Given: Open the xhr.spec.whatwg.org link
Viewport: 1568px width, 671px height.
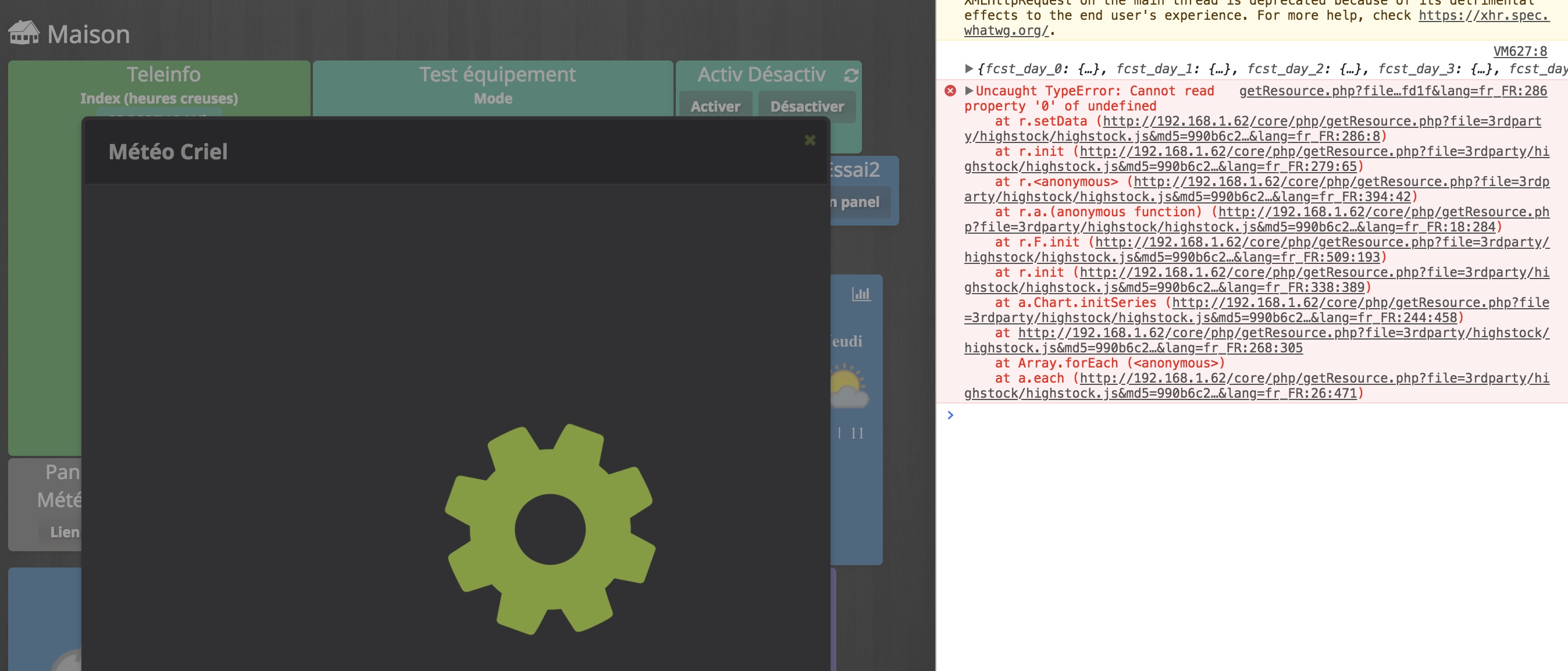Looking at the screenshot, I should tap(1256, 23).
